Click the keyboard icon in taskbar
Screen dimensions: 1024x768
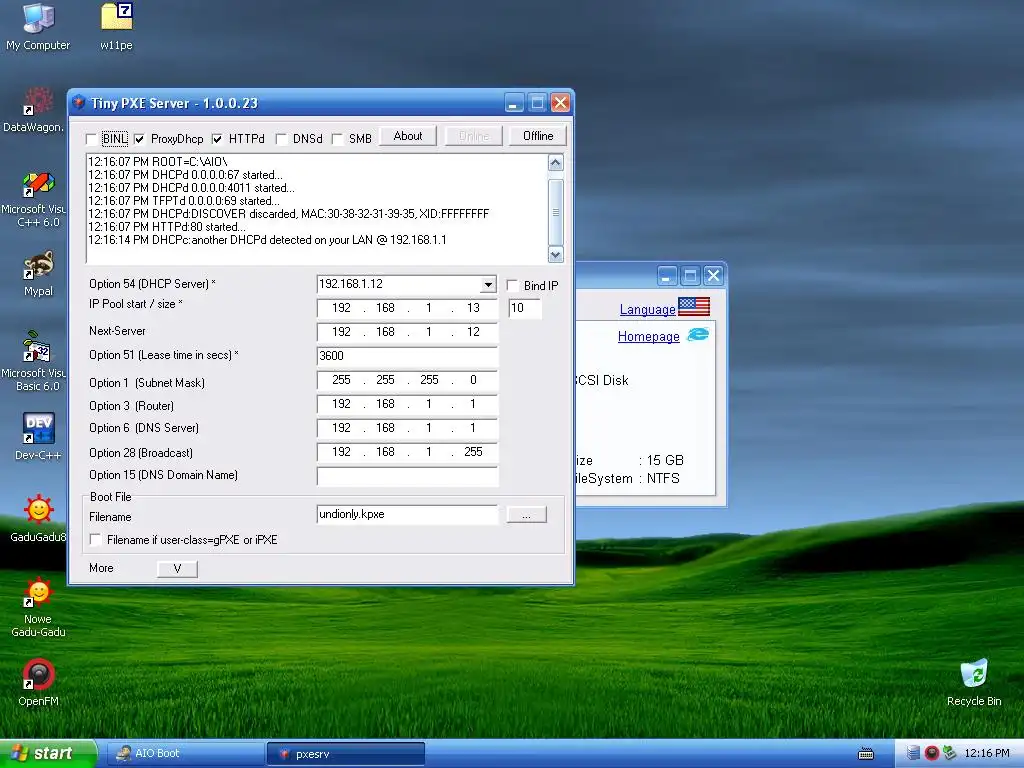[x=866, y=754]
